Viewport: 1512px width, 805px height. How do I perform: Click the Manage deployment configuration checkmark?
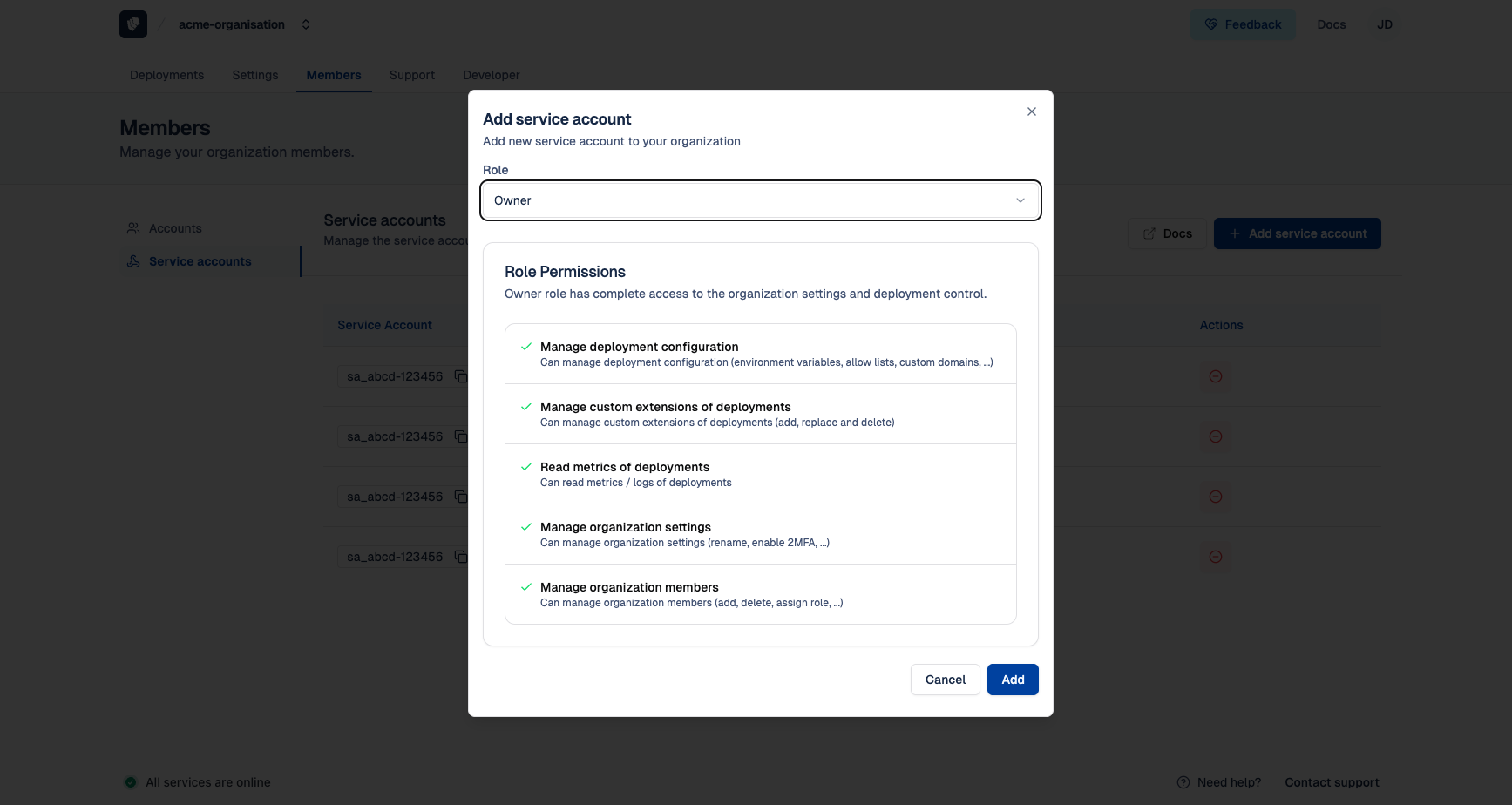526,347
